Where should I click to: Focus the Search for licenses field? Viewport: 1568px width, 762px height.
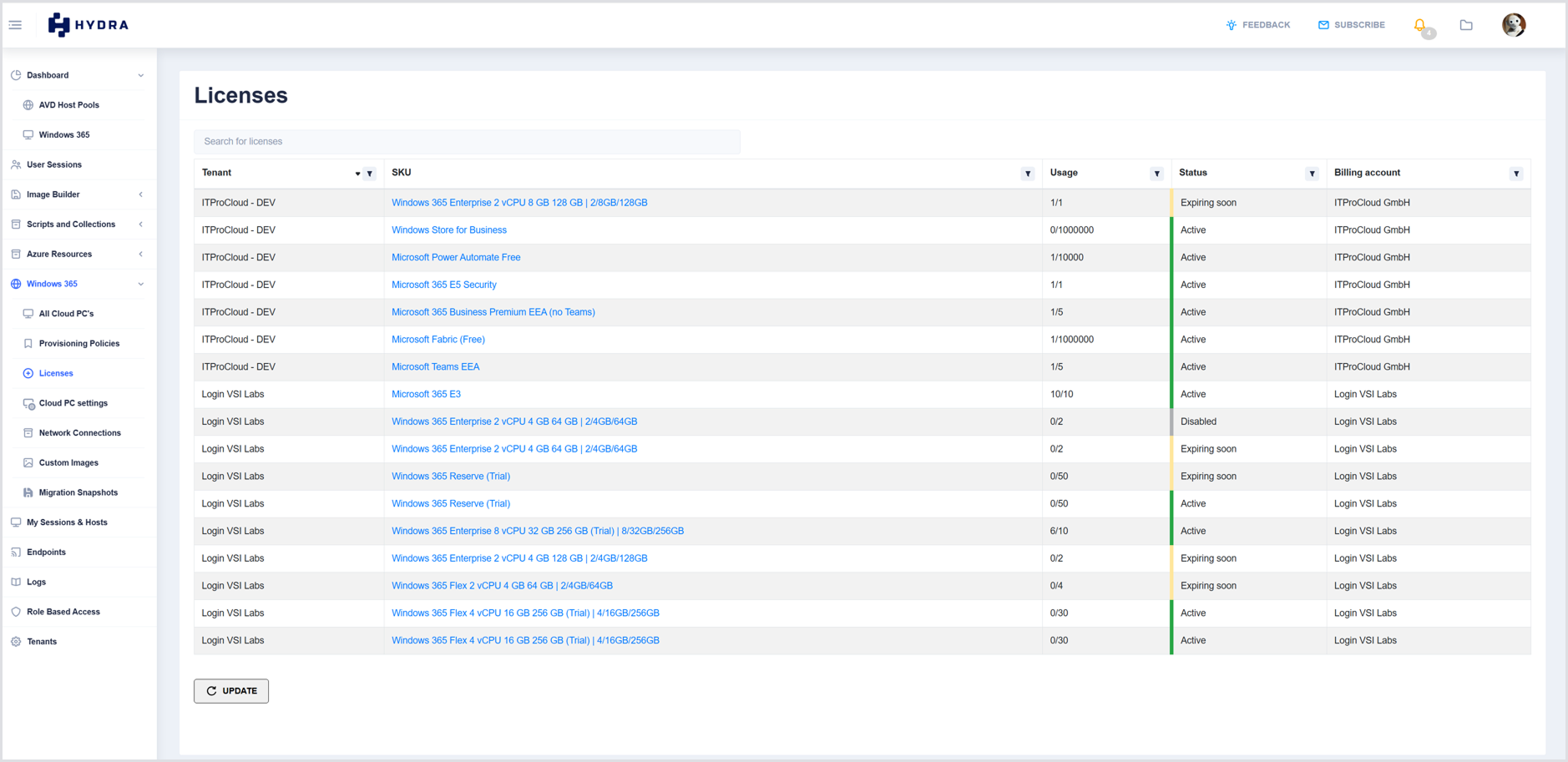(467, 142)
